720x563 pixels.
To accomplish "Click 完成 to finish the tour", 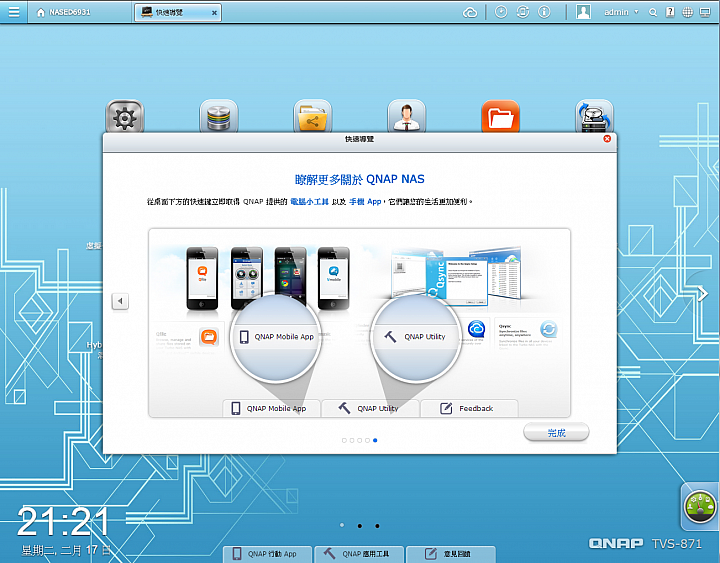I will point(556,433).
